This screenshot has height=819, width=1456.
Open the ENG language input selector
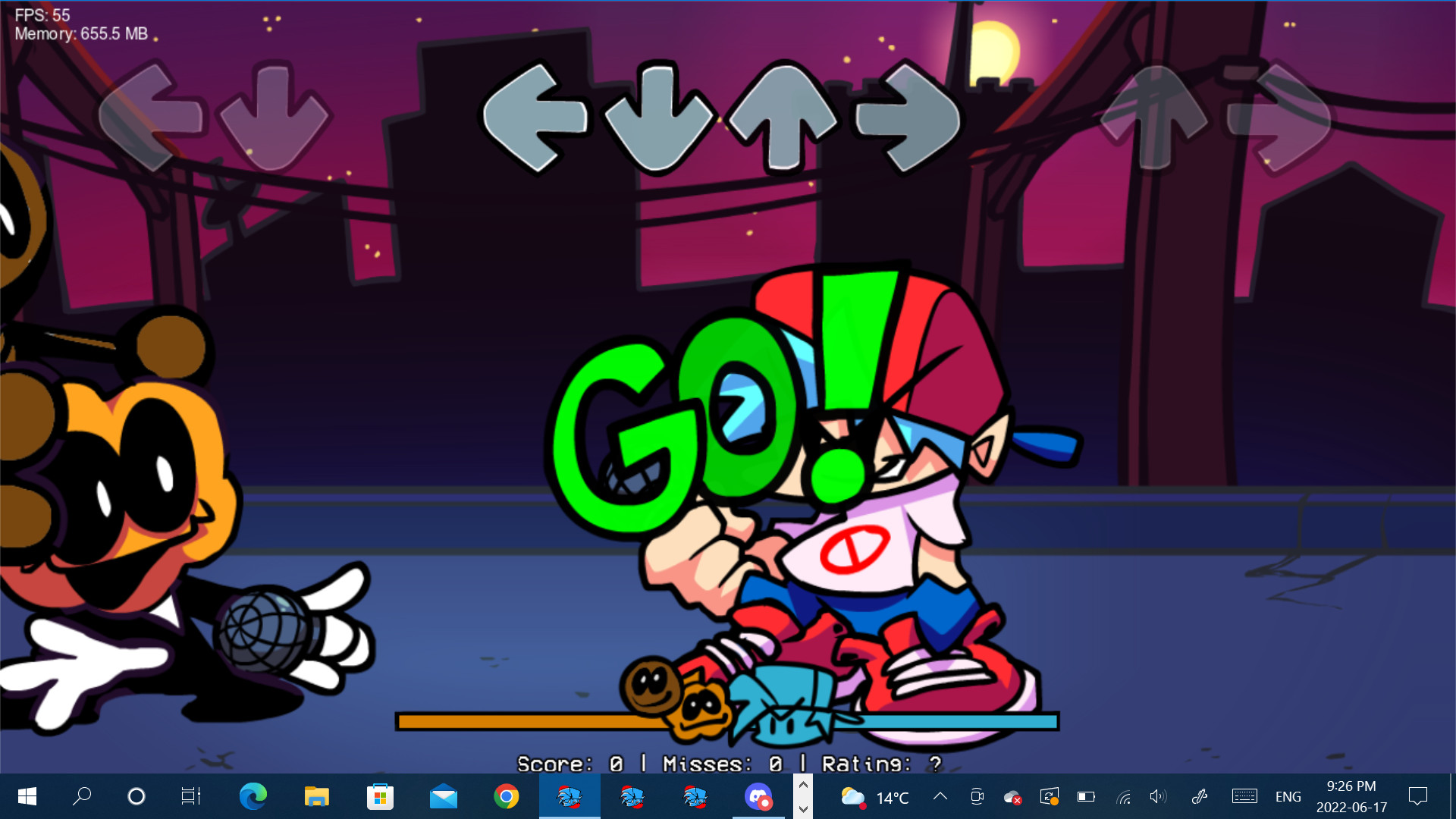pyautogui.click(x=1288, y=796)
